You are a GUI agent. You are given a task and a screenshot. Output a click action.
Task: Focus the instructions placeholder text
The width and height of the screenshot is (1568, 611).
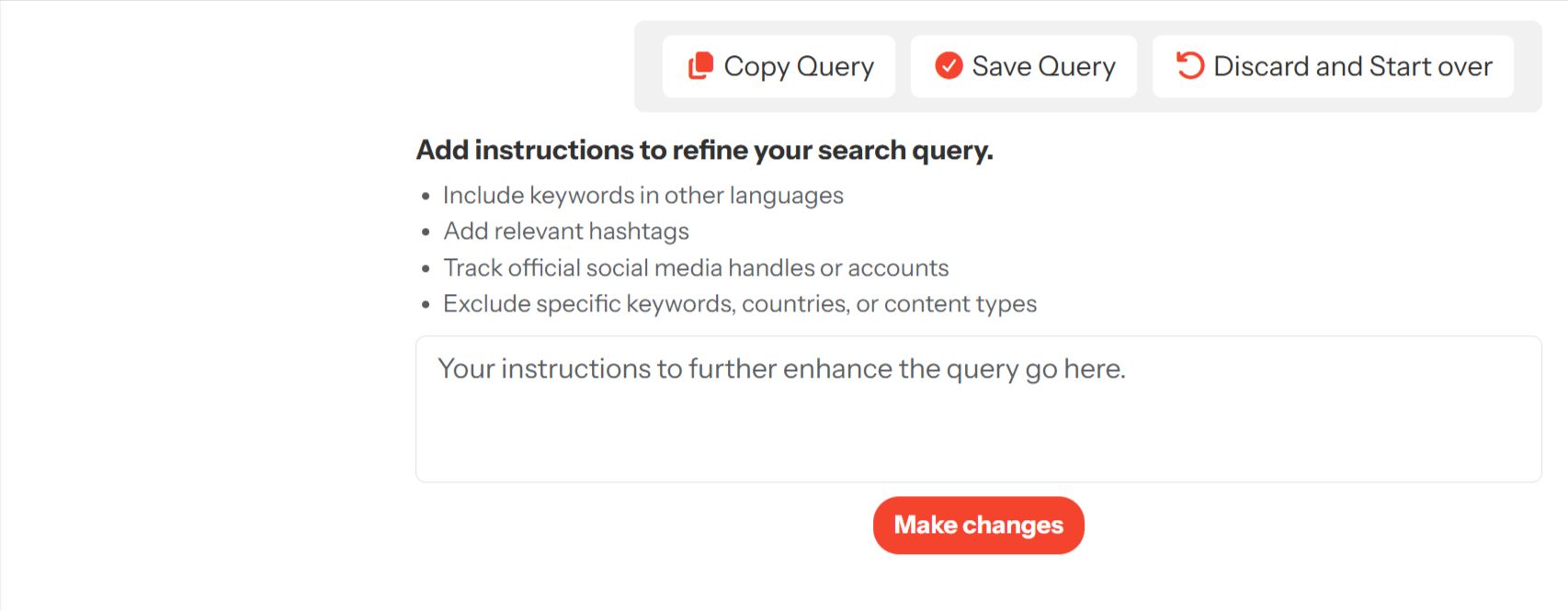[x=781, y=369]
